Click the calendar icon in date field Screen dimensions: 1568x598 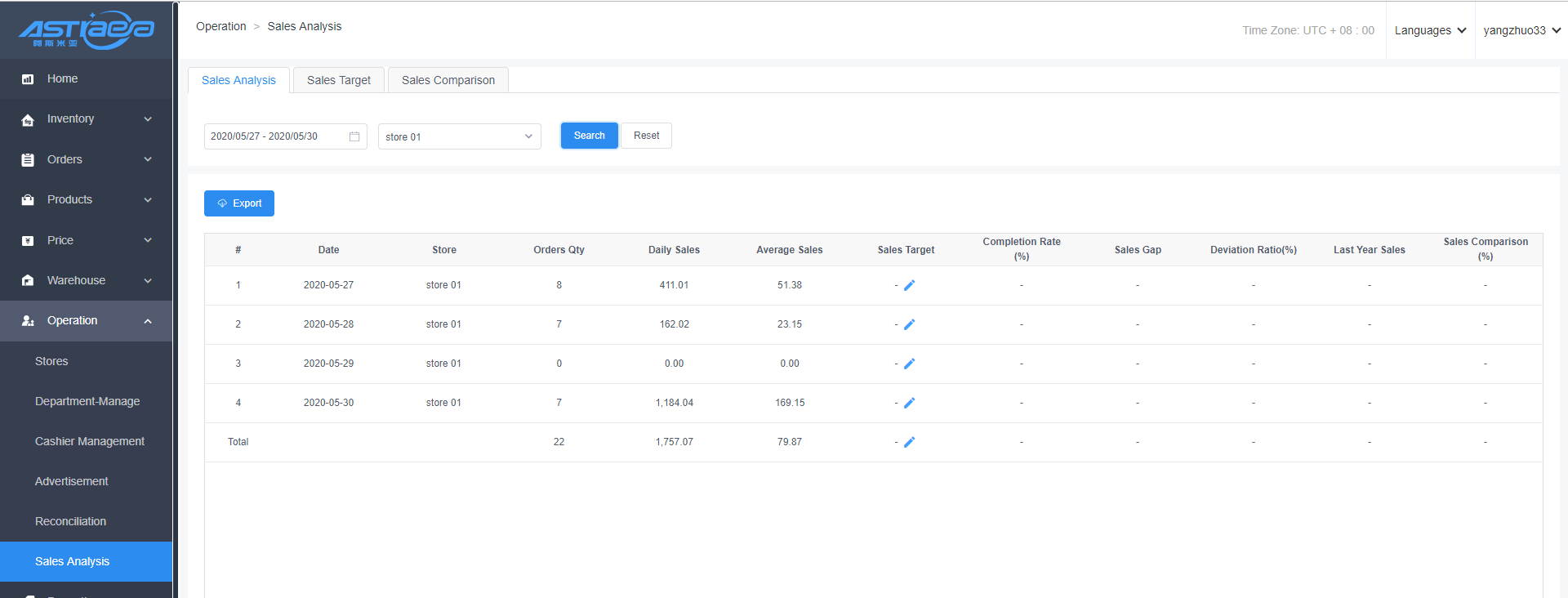point(354,136)
